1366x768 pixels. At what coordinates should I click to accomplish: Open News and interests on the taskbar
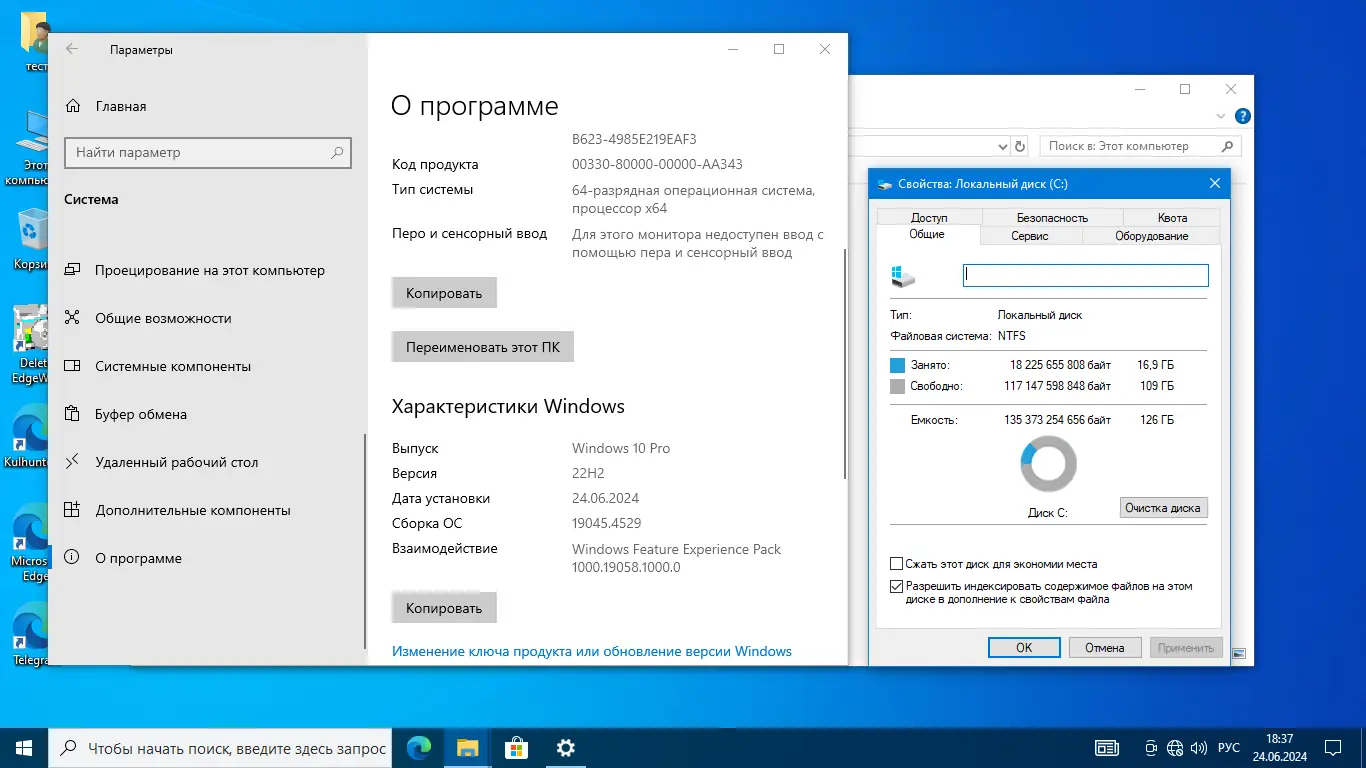pyautogui.click(x=1106, y=748)
